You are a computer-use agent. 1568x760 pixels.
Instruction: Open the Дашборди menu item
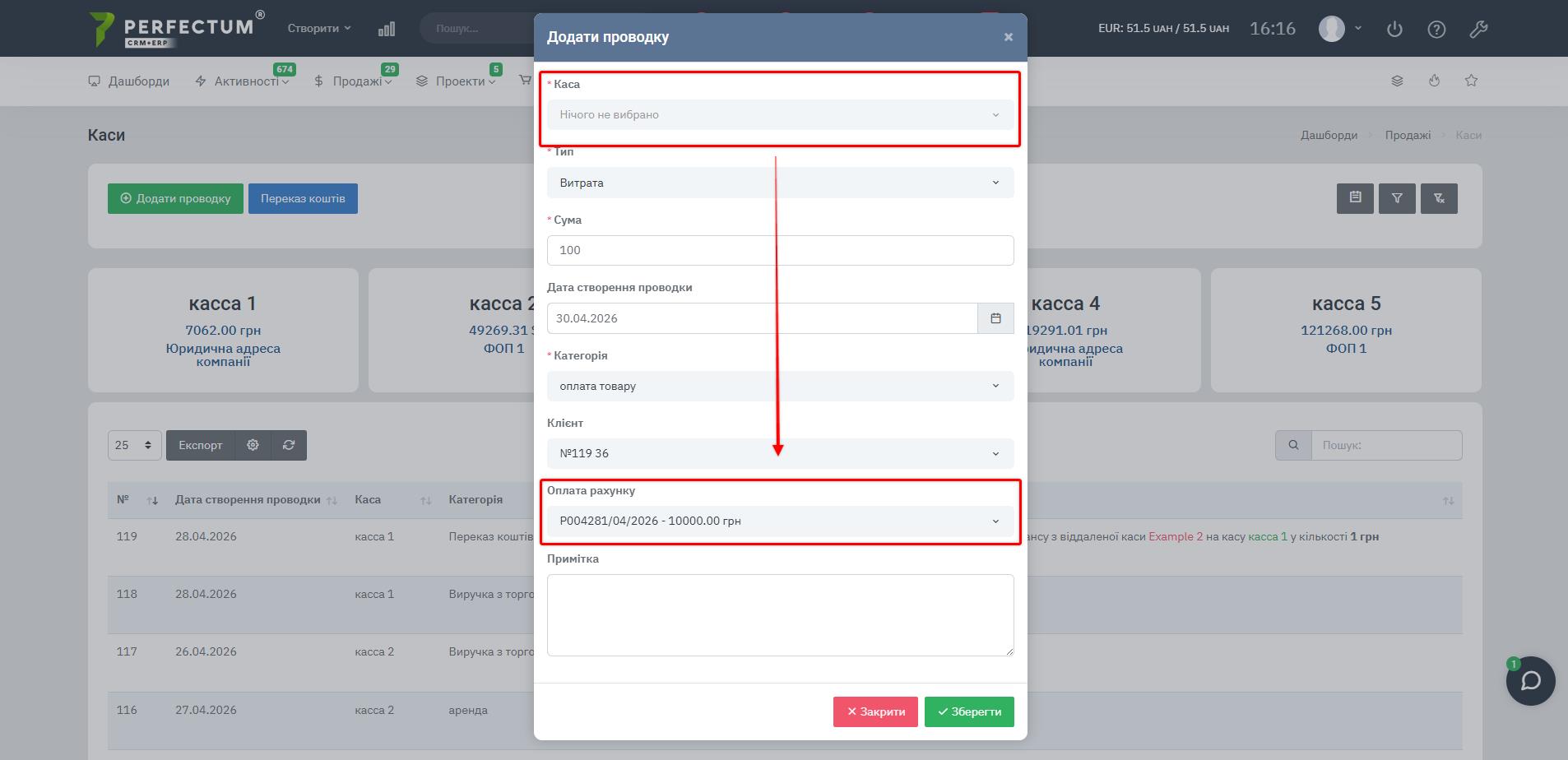click(x=129, y=81)
